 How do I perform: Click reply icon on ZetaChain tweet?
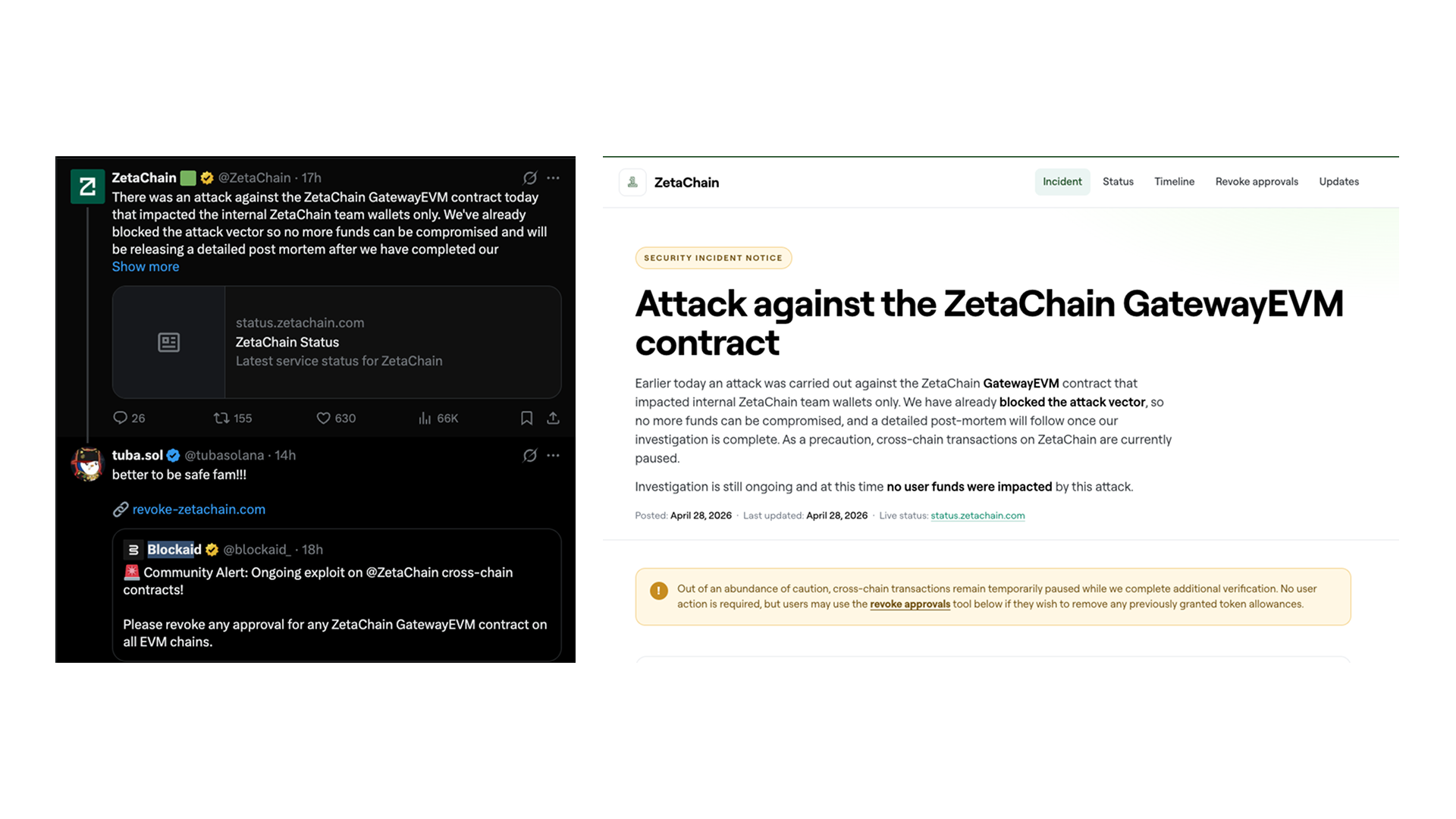pyautogui.click(x=121, y=418)
